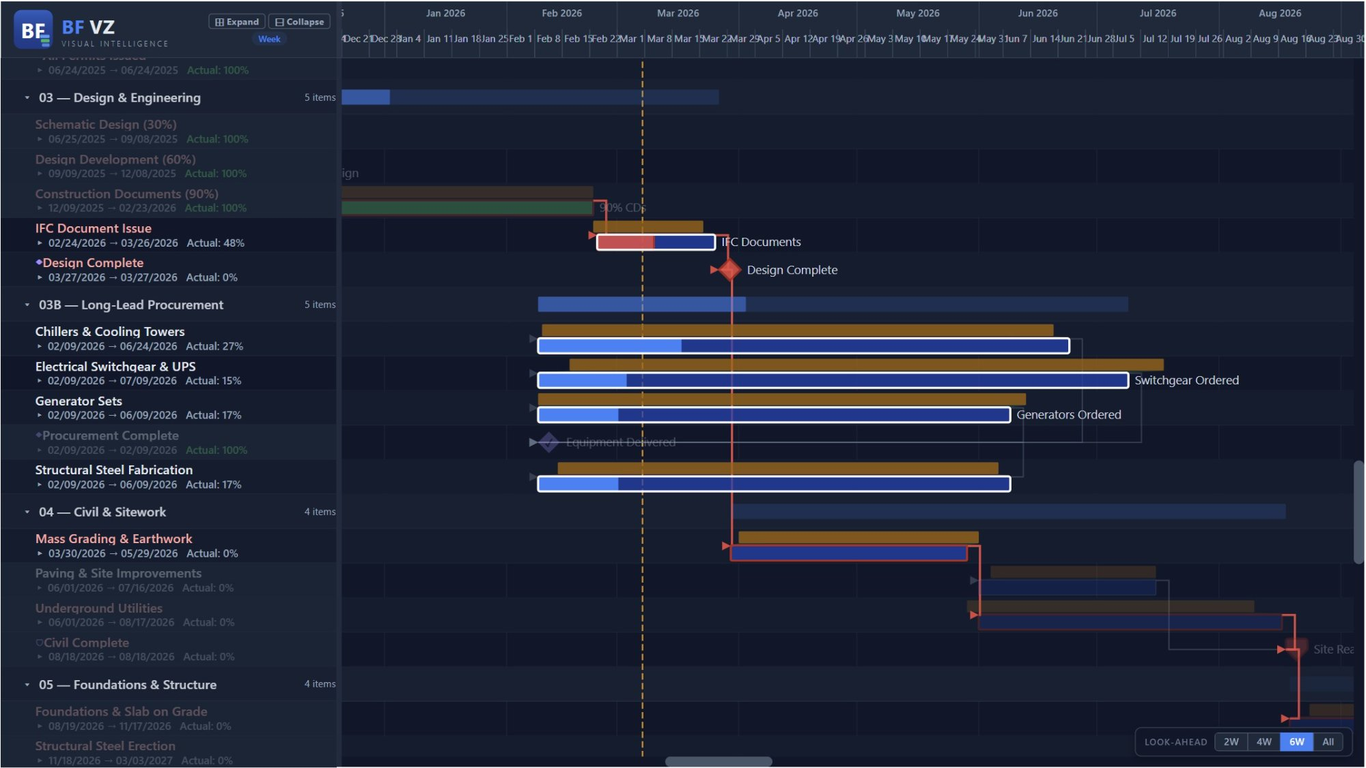Click the Equipment Delivered diamond marker on the chart

pyautogui.click(x=548, y=442)
